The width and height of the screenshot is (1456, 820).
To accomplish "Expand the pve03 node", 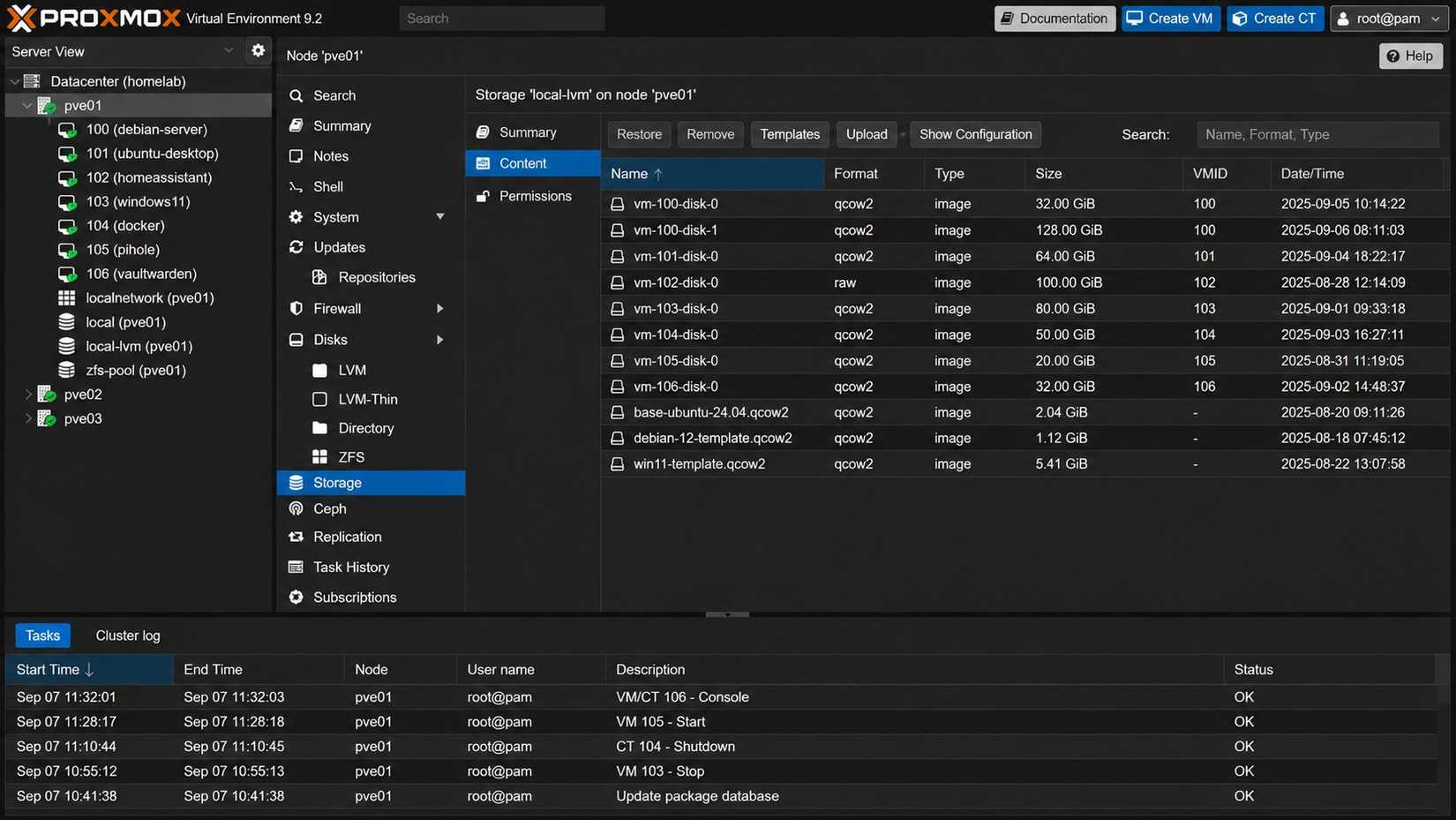I will pyautogui.click(x=28, y=418).
